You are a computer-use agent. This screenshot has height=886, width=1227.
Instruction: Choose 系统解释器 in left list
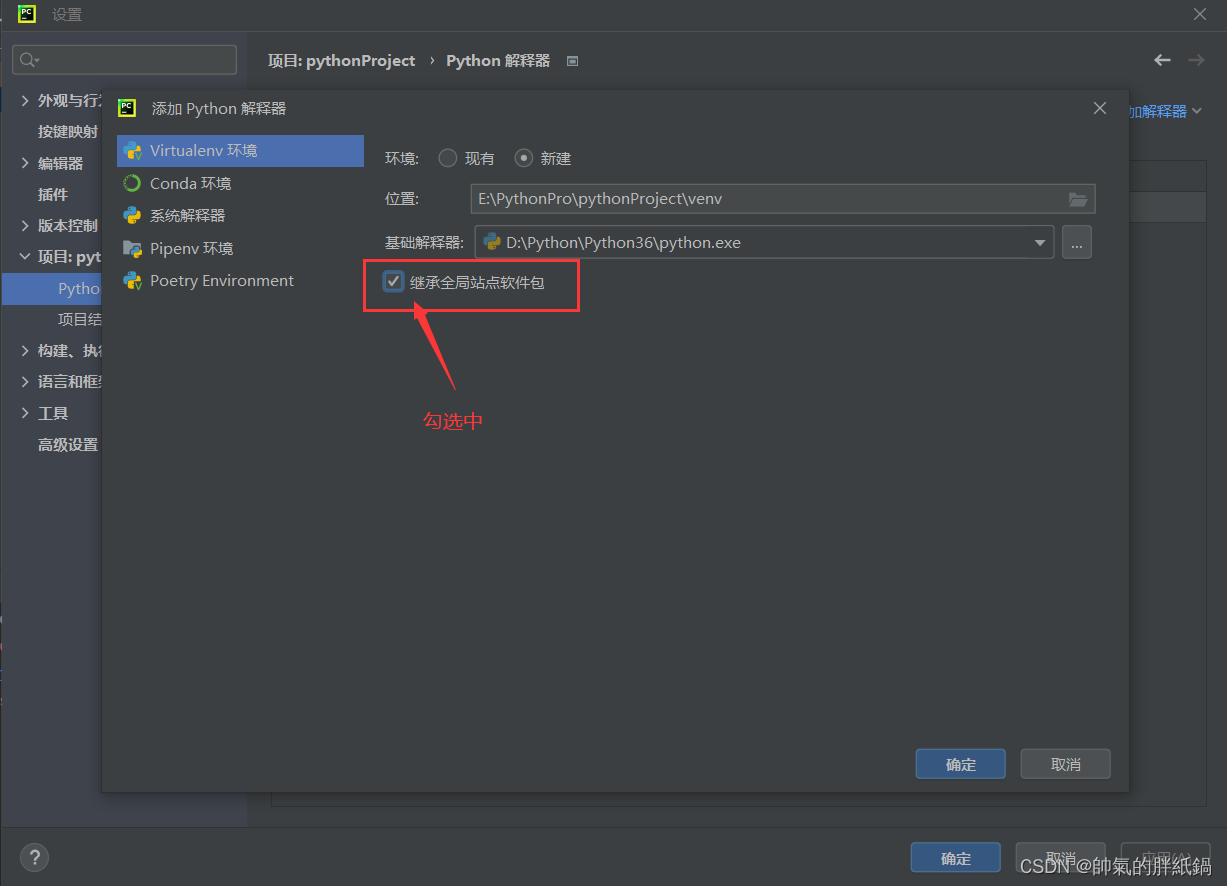point(187,215)
